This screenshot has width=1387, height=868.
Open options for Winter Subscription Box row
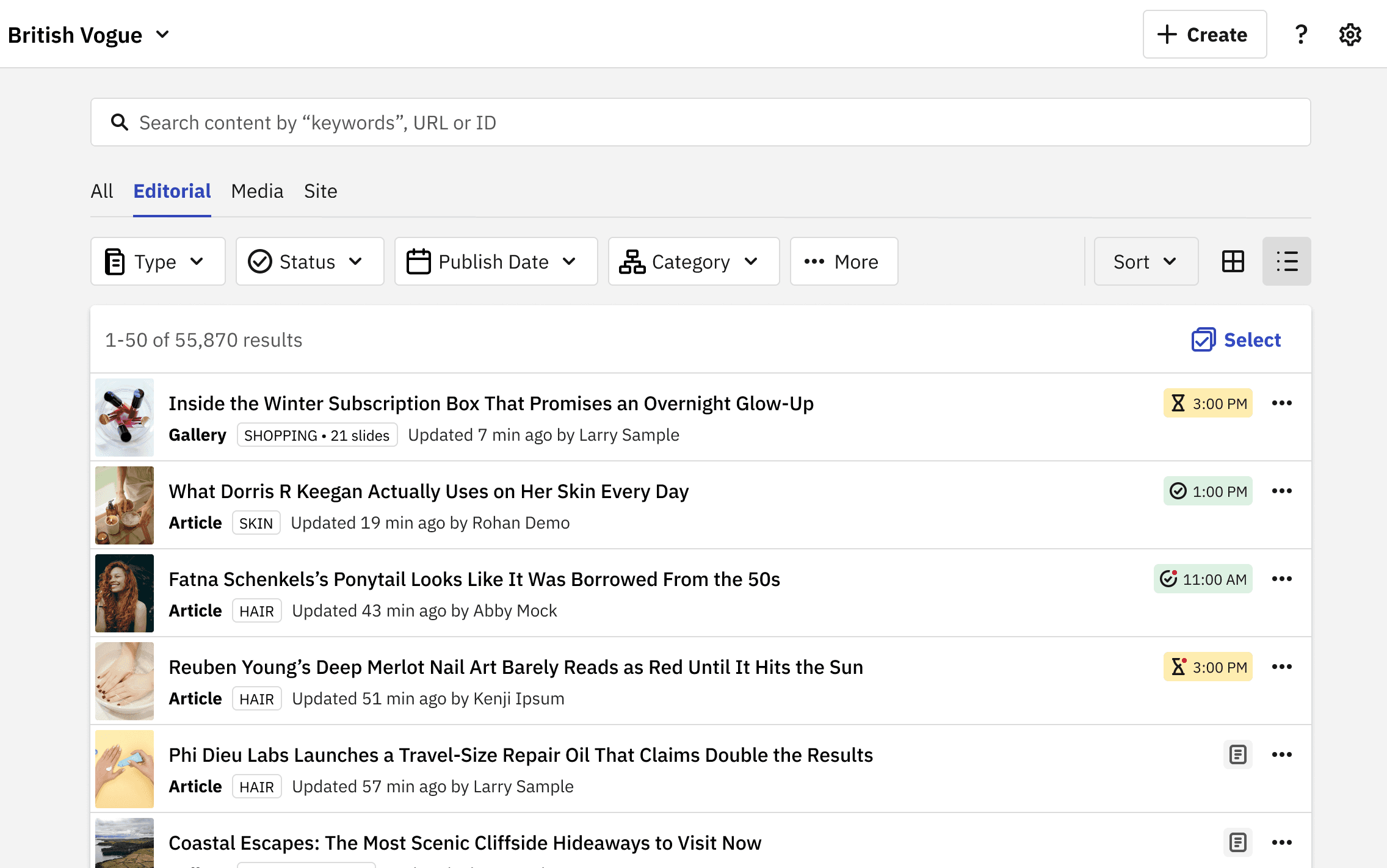(x=1281, y=403)
